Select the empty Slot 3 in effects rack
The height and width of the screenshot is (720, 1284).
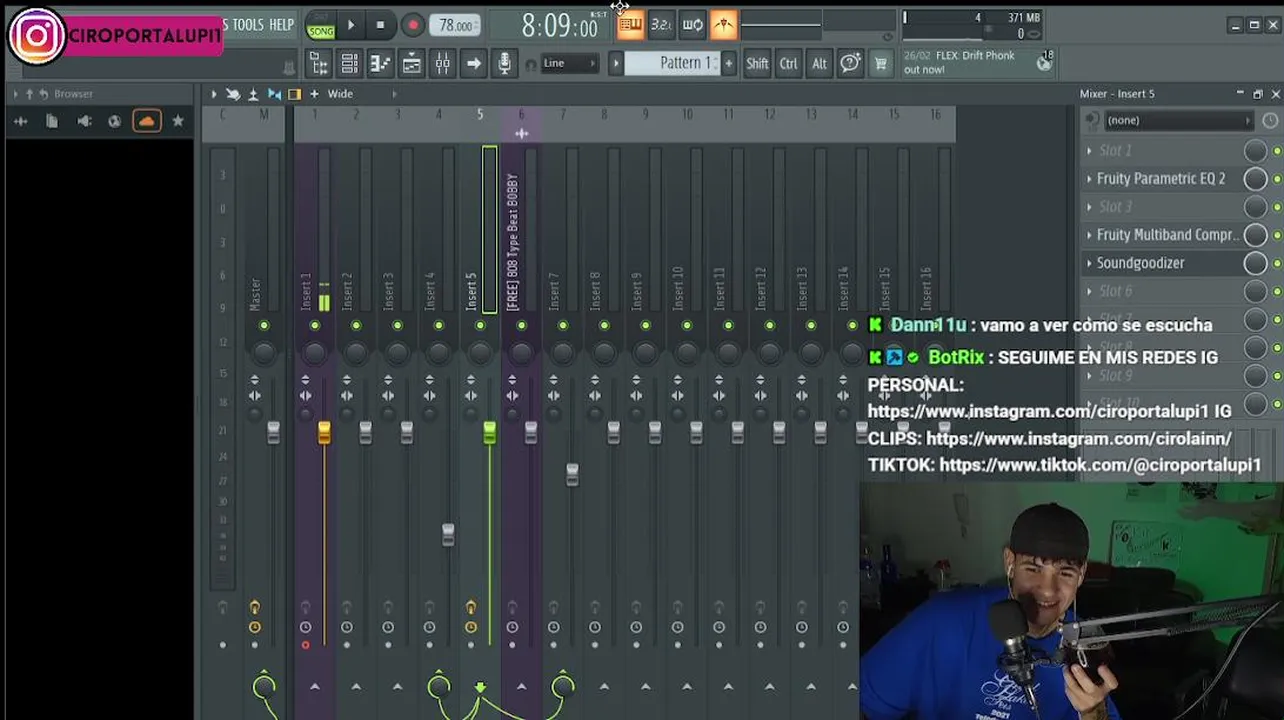pyautogui.click(x=1116, y=207)
